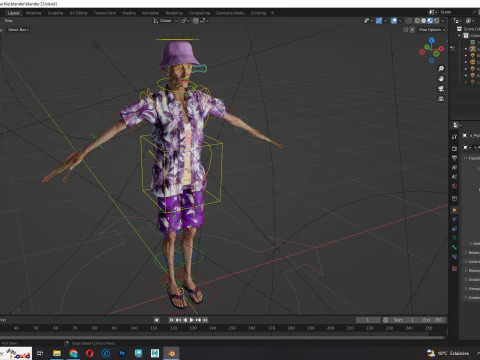This screenshot has height=360, width=480.
Task: Open the Scripting workspace tab
Action: click(x=258, y=13)
